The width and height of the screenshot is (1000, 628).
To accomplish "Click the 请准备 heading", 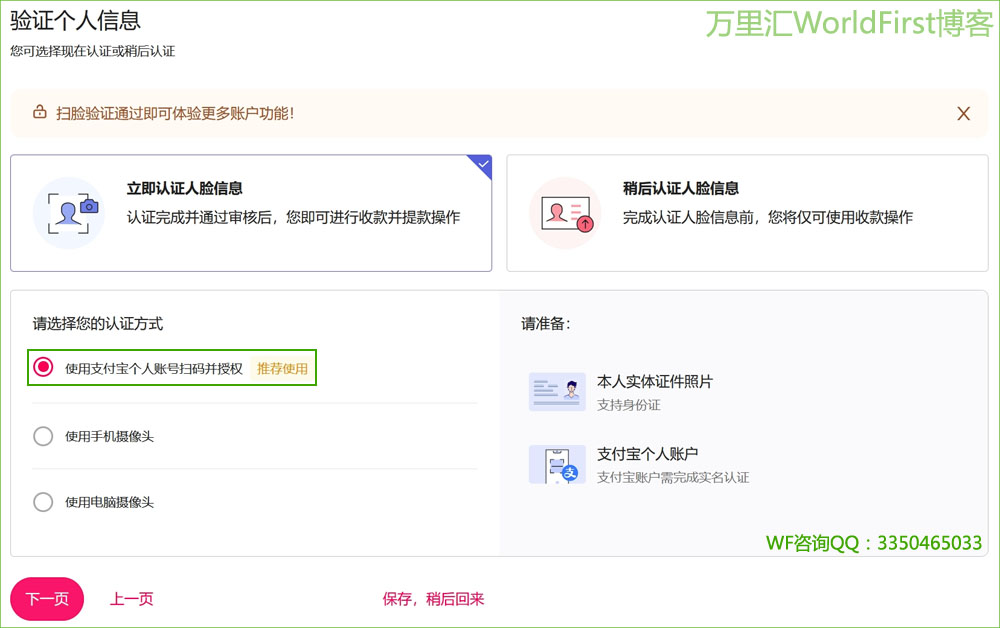I will (546, 324).
